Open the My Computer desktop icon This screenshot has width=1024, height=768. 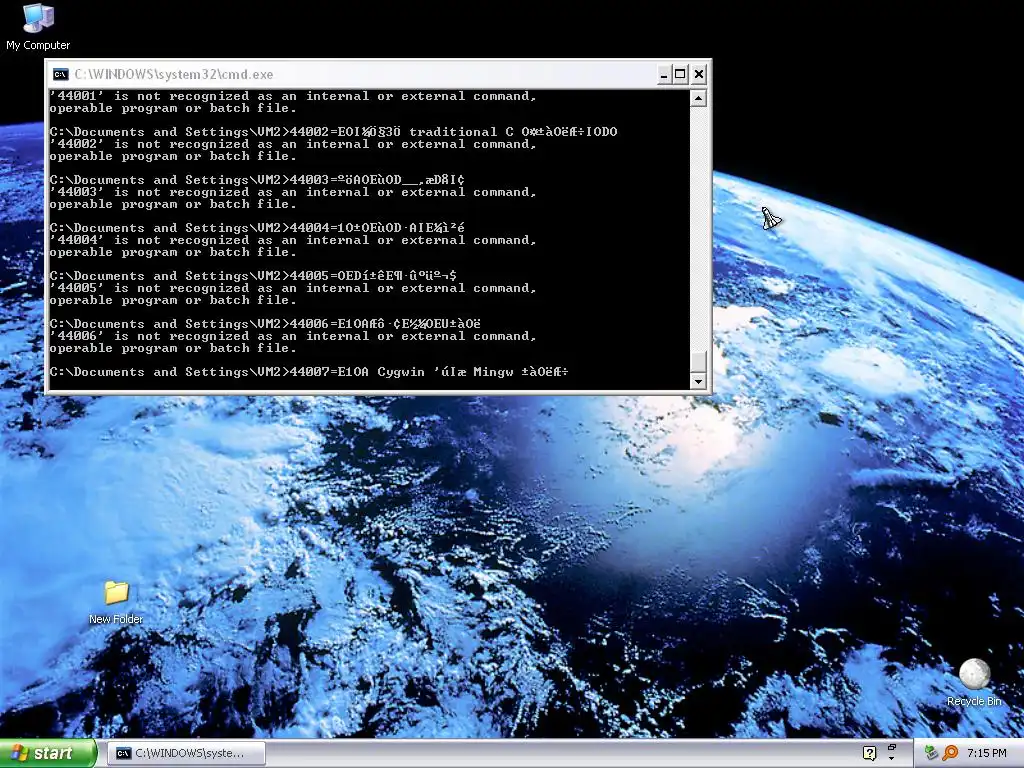pyautogui.click(x=38, y=27)
